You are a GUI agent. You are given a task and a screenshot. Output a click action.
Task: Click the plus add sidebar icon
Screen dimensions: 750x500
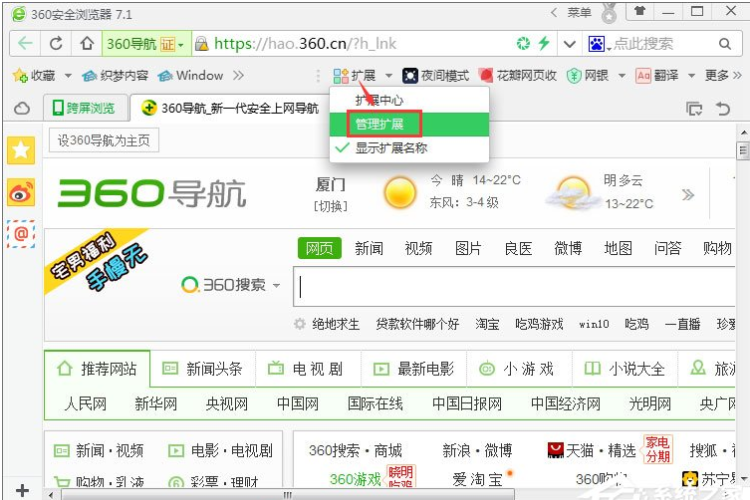(22, 490)
